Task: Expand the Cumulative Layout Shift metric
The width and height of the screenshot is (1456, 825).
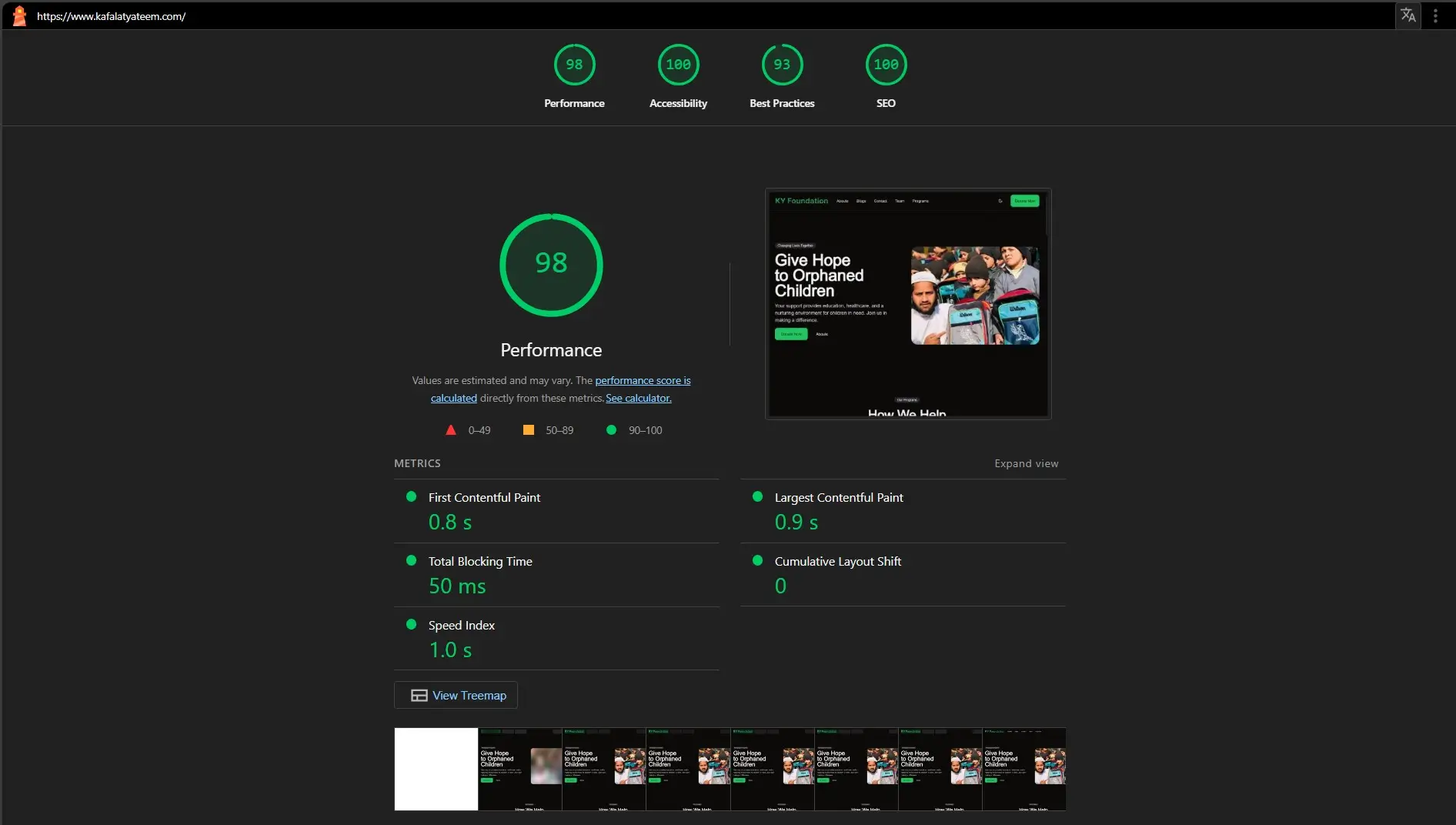Action: (x=837, y=562)
